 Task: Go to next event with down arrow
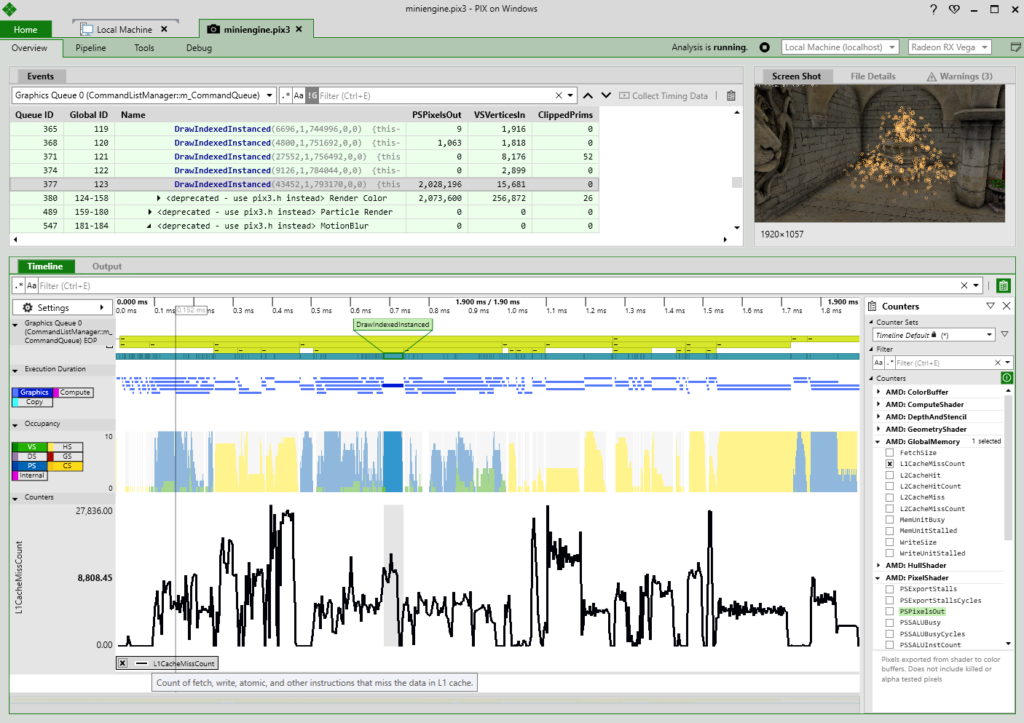click(x=606, y=95)
